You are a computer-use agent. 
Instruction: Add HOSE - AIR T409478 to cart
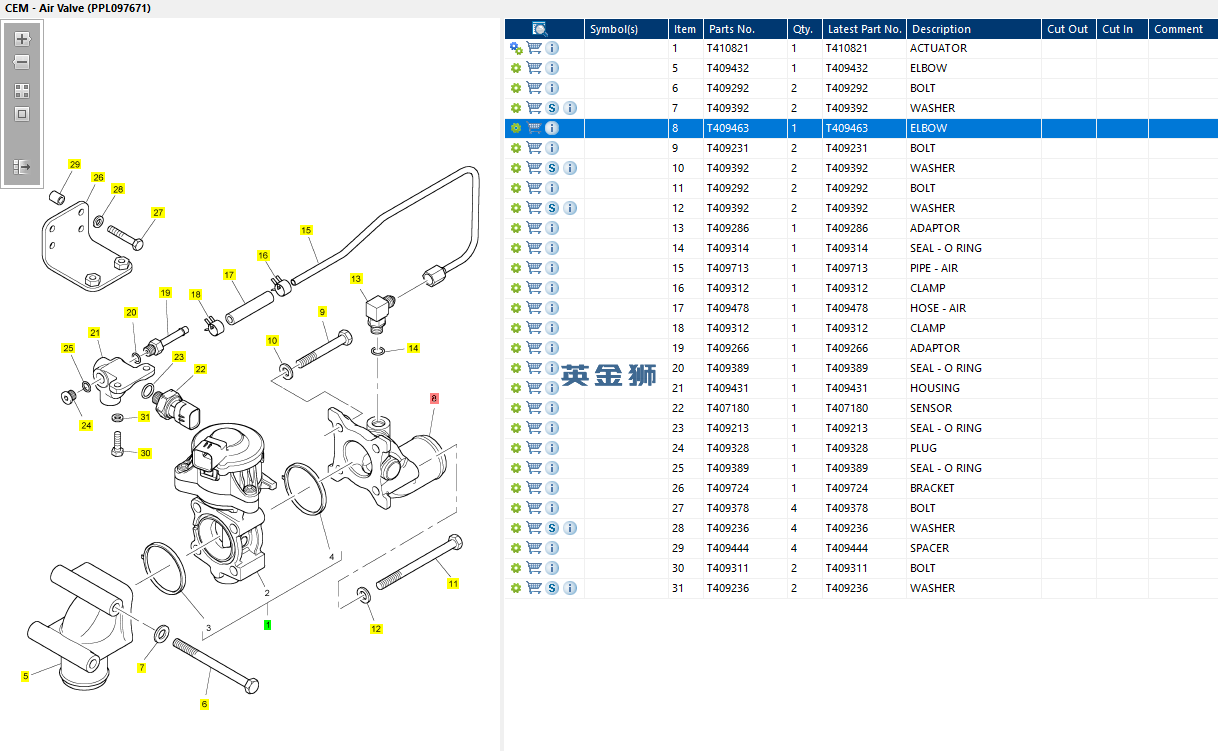(534, 308)
